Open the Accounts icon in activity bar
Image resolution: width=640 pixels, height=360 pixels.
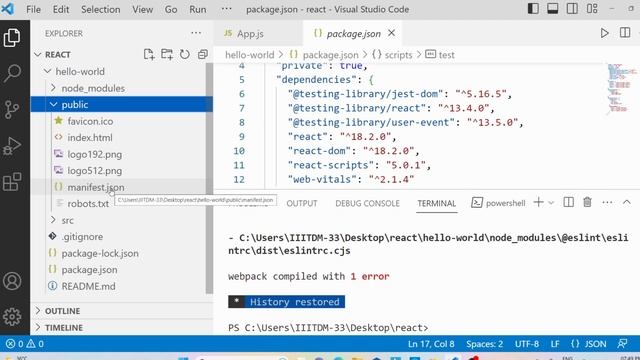(x=12, y=281)
